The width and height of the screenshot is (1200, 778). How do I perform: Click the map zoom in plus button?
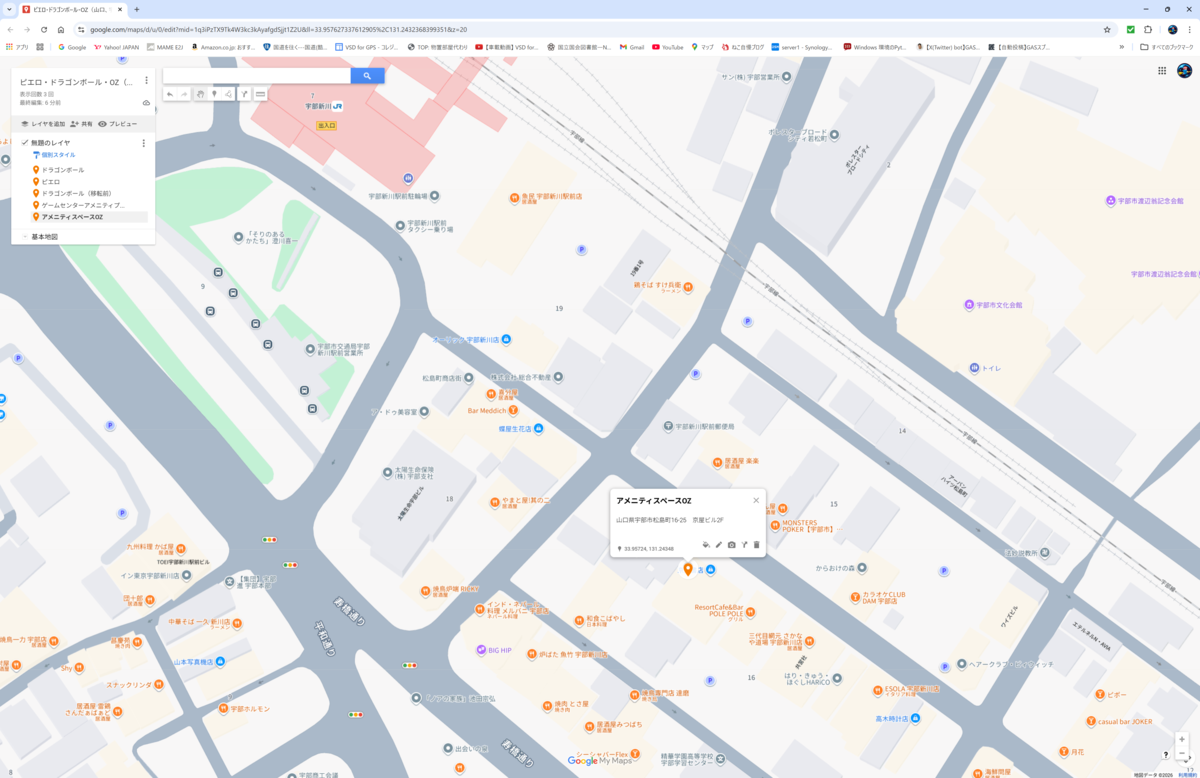(1182, 741)
